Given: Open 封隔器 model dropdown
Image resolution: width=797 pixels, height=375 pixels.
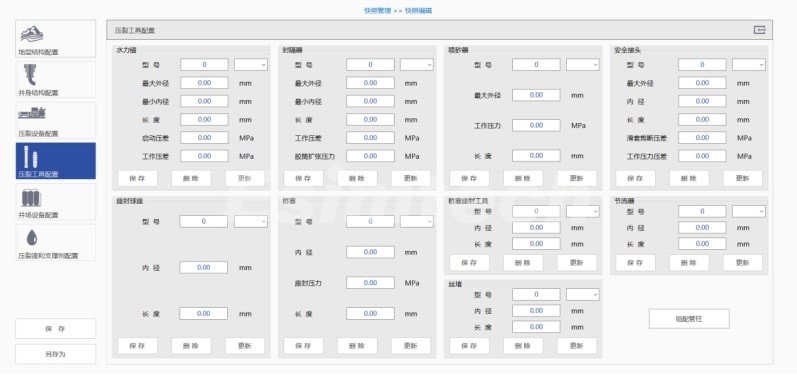Looking at the screenshot, I should [x=417, y=65].
